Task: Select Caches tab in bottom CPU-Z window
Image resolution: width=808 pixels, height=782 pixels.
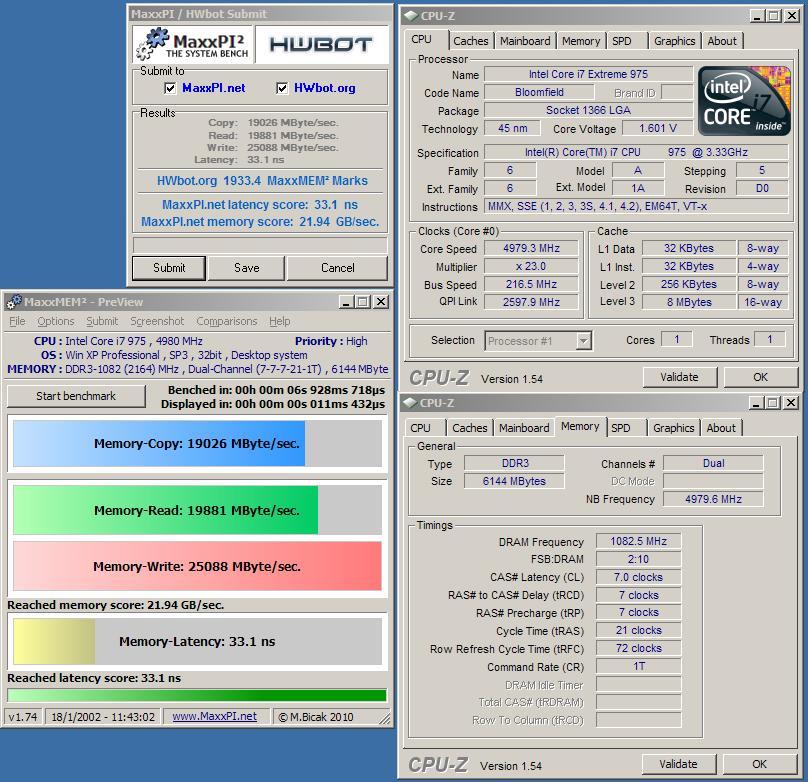Action: (x=469, y=428)
